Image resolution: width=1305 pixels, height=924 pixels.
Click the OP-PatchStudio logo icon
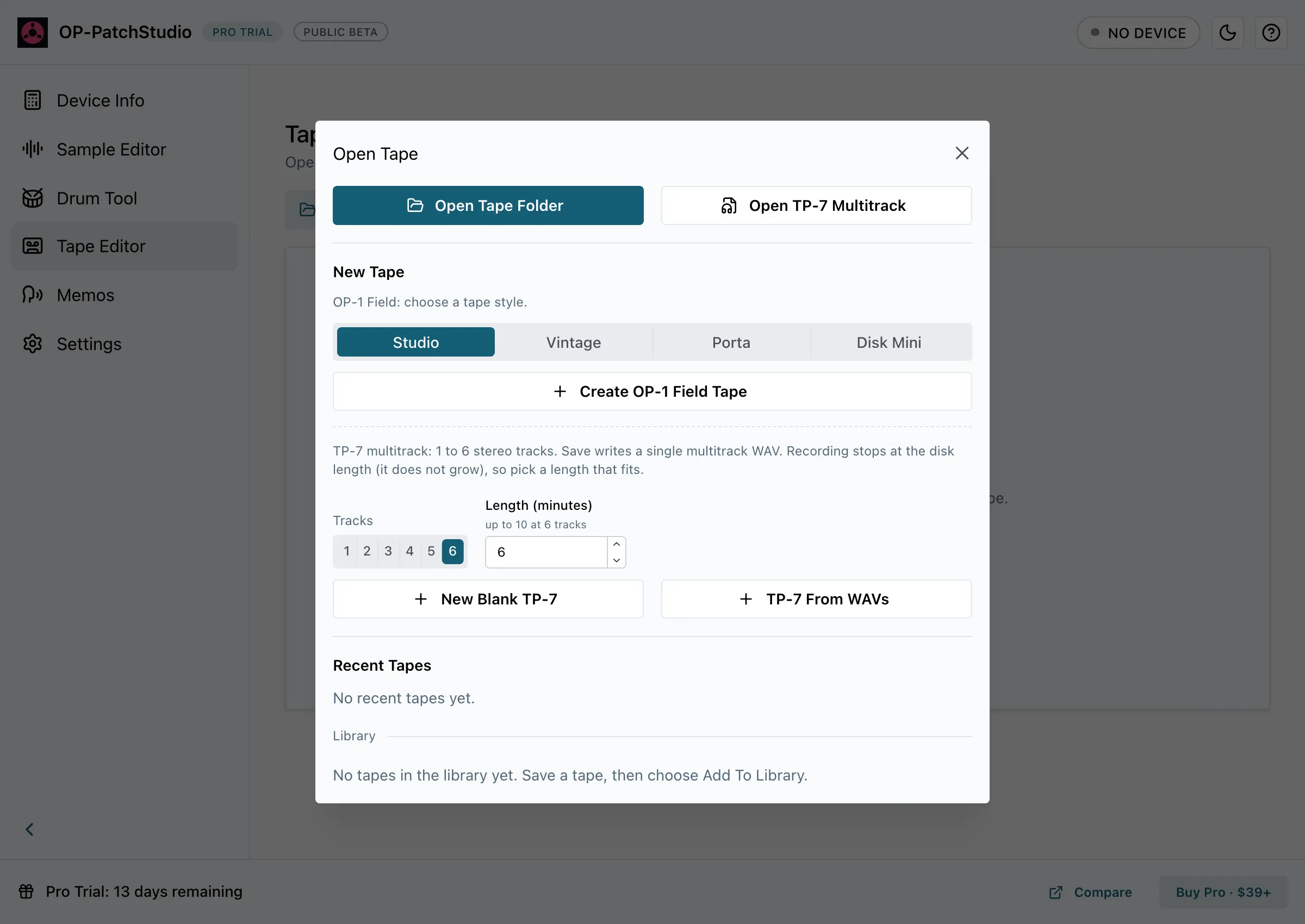pyautogui.click(x=33, y=33)
